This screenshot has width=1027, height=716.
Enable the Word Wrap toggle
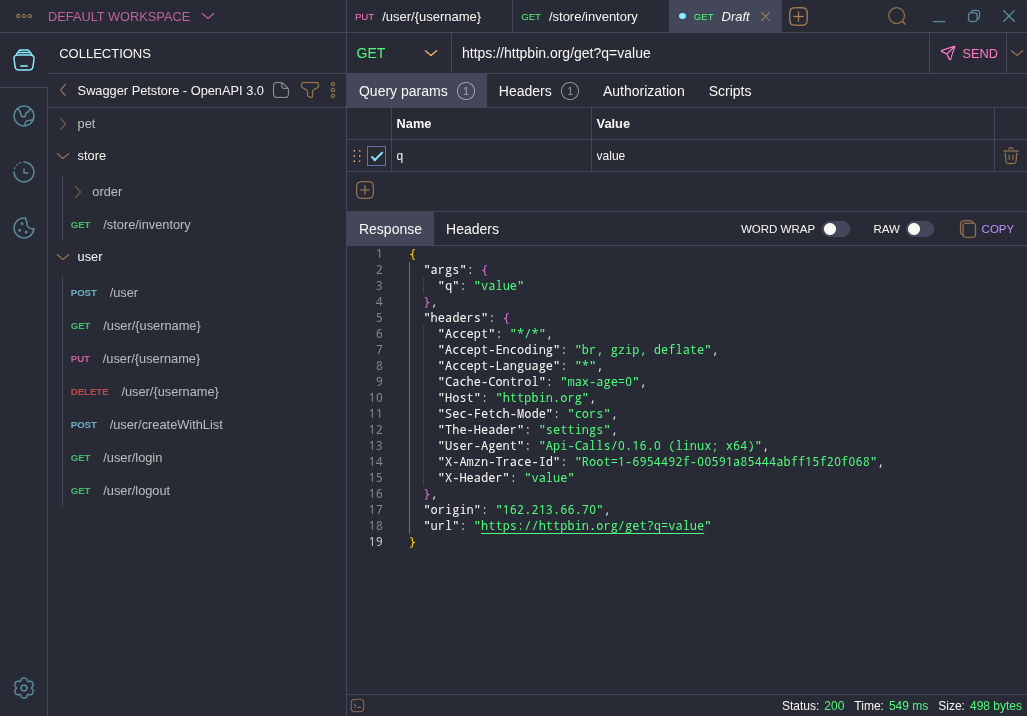coord(835,229)
